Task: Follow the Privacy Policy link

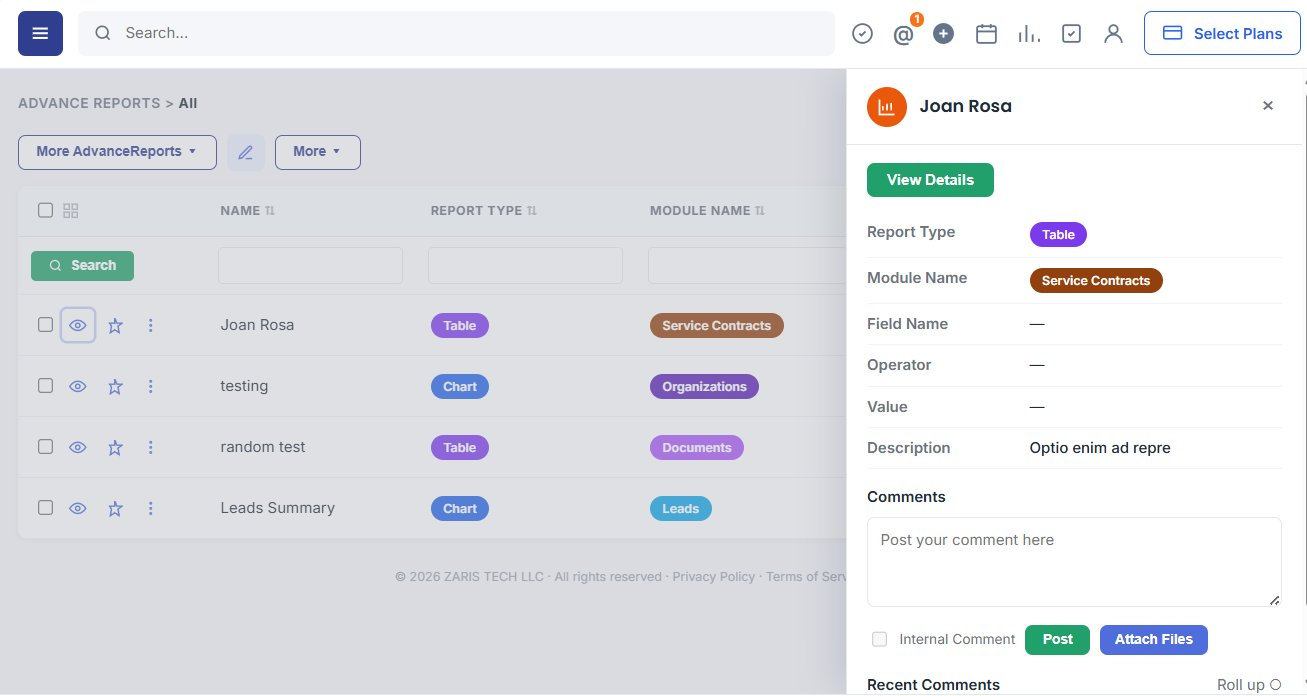Action: pyautogui.click(x=713, y=577)
